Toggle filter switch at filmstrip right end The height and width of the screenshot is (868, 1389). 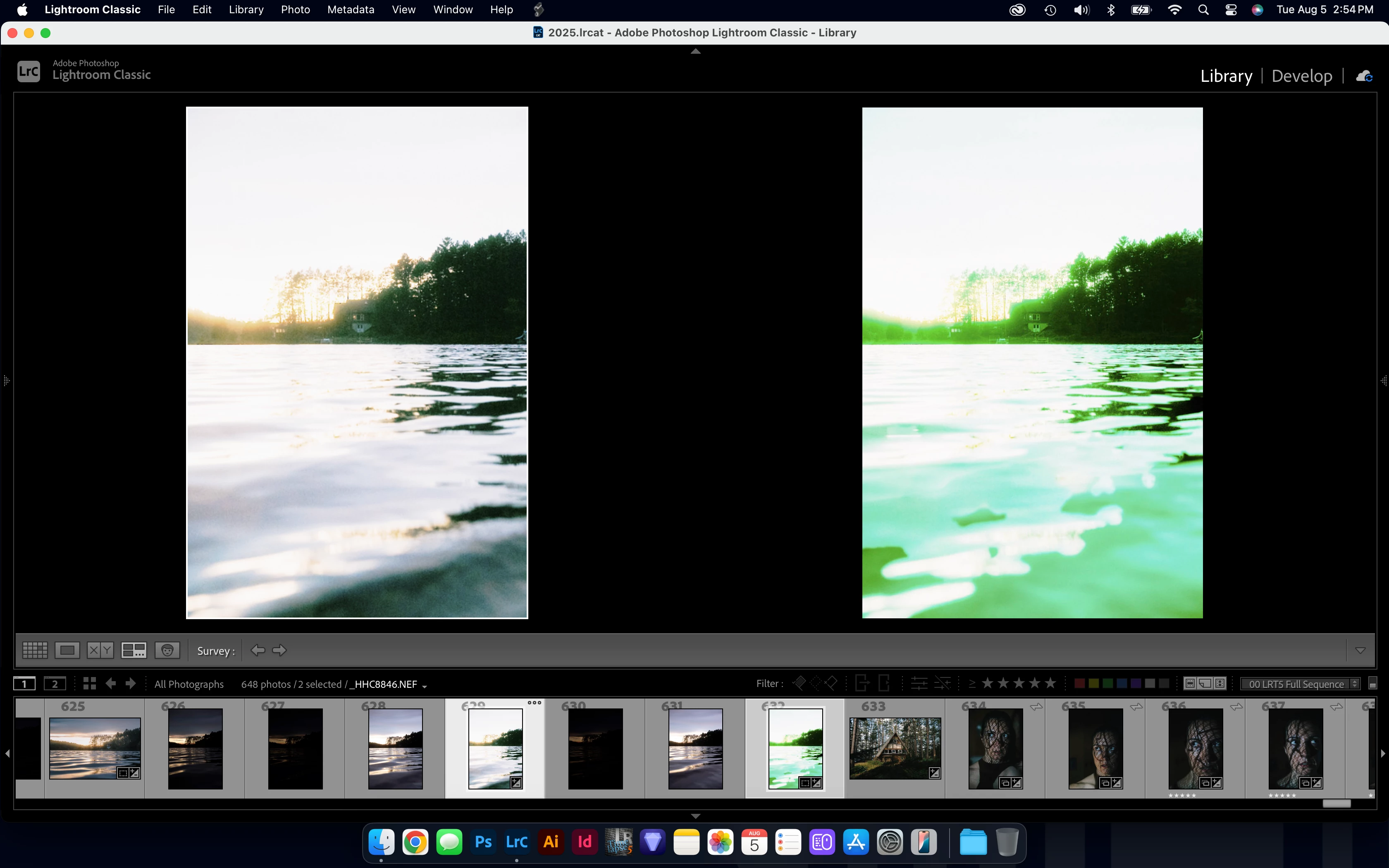pos(1372,684)
